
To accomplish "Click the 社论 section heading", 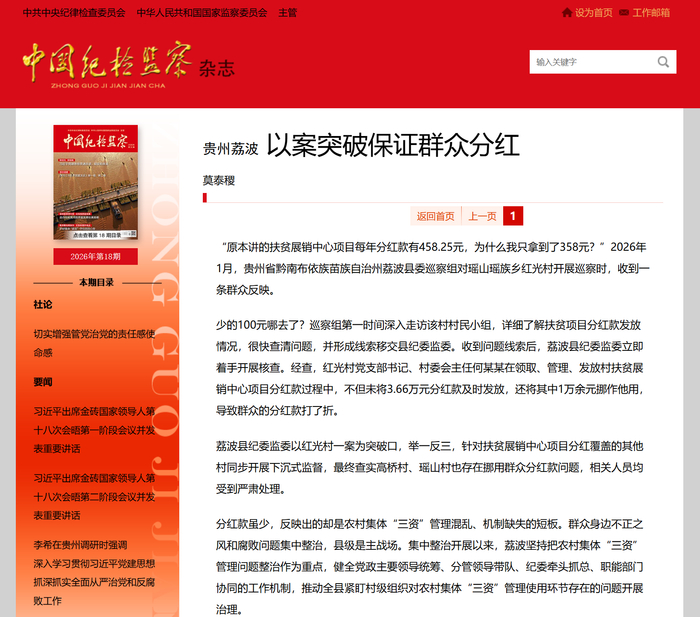I will click(43, 304).
